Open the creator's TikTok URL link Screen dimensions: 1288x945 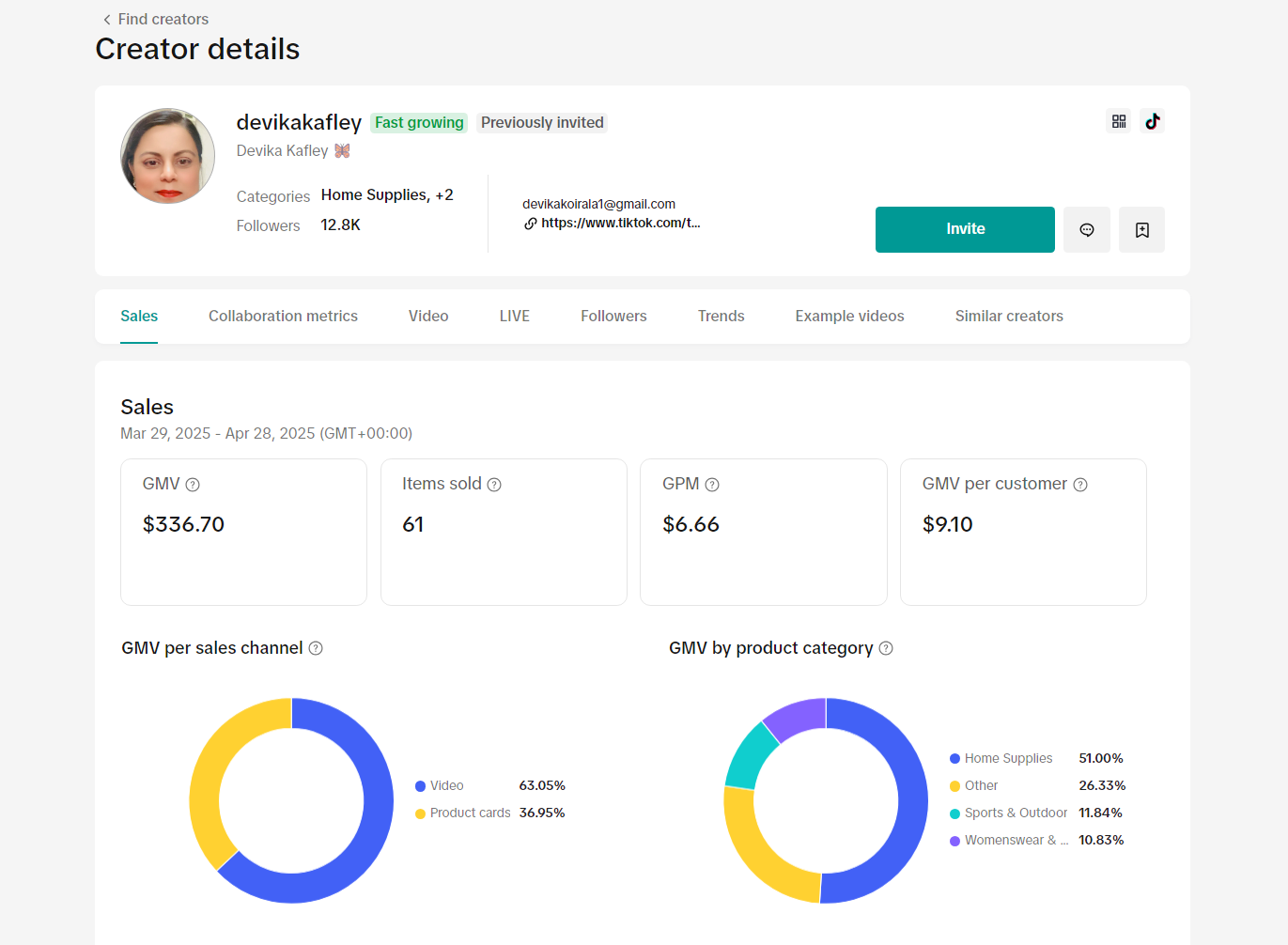tap(620, 224)
